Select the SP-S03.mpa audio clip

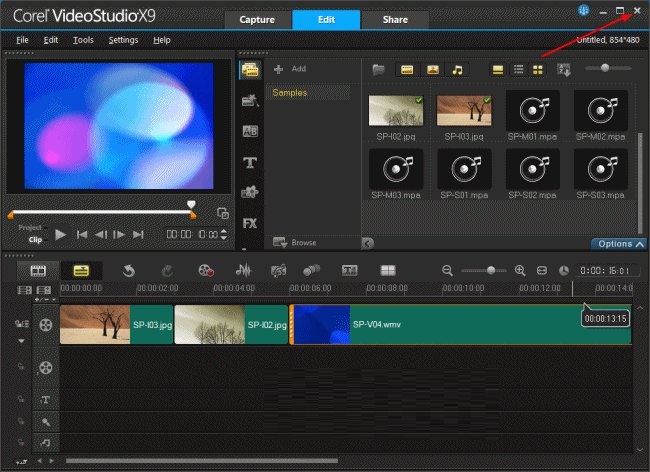click(601, 169)
